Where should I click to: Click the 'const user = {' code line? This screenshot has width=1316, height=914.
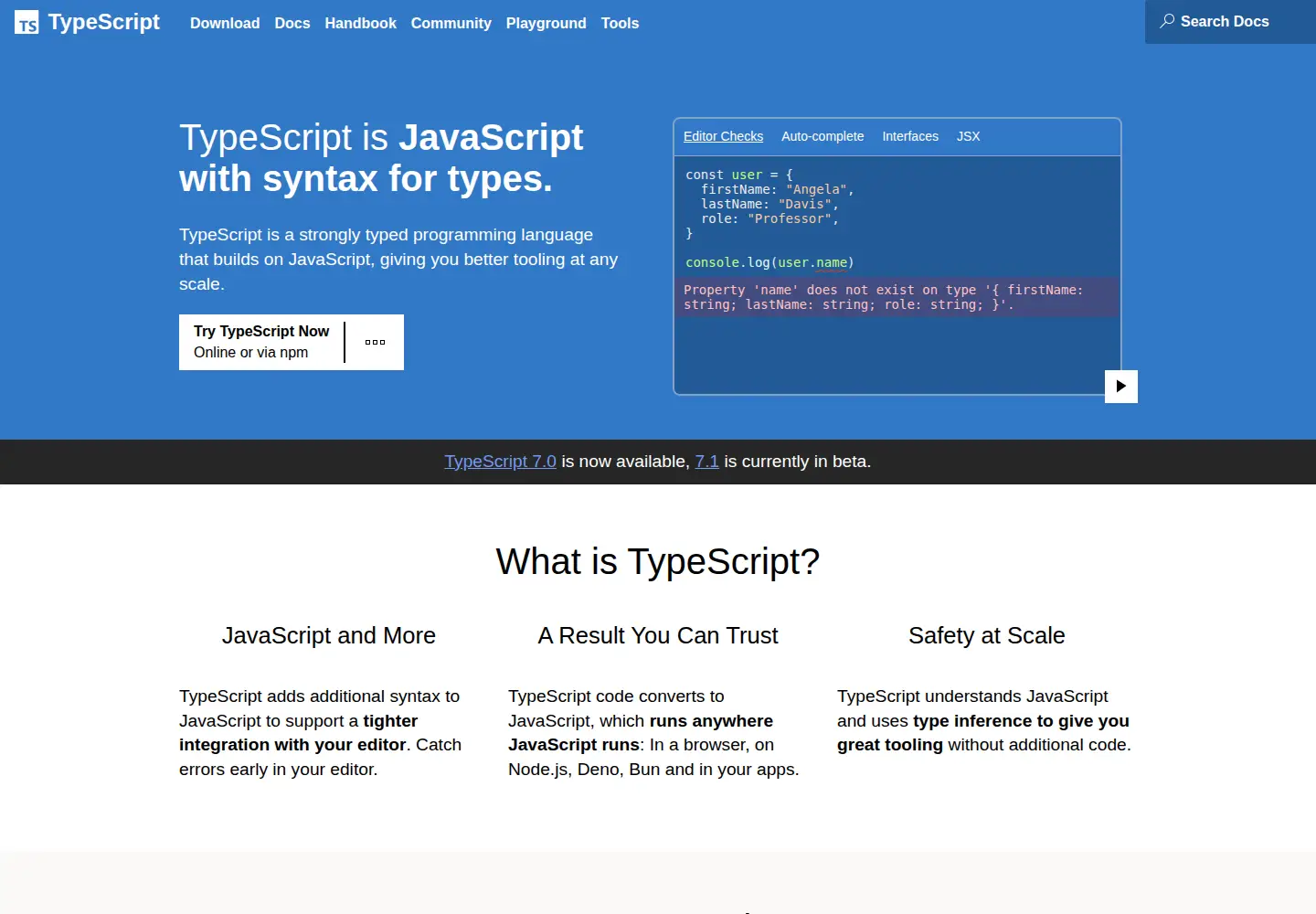[x=739, y=175]
